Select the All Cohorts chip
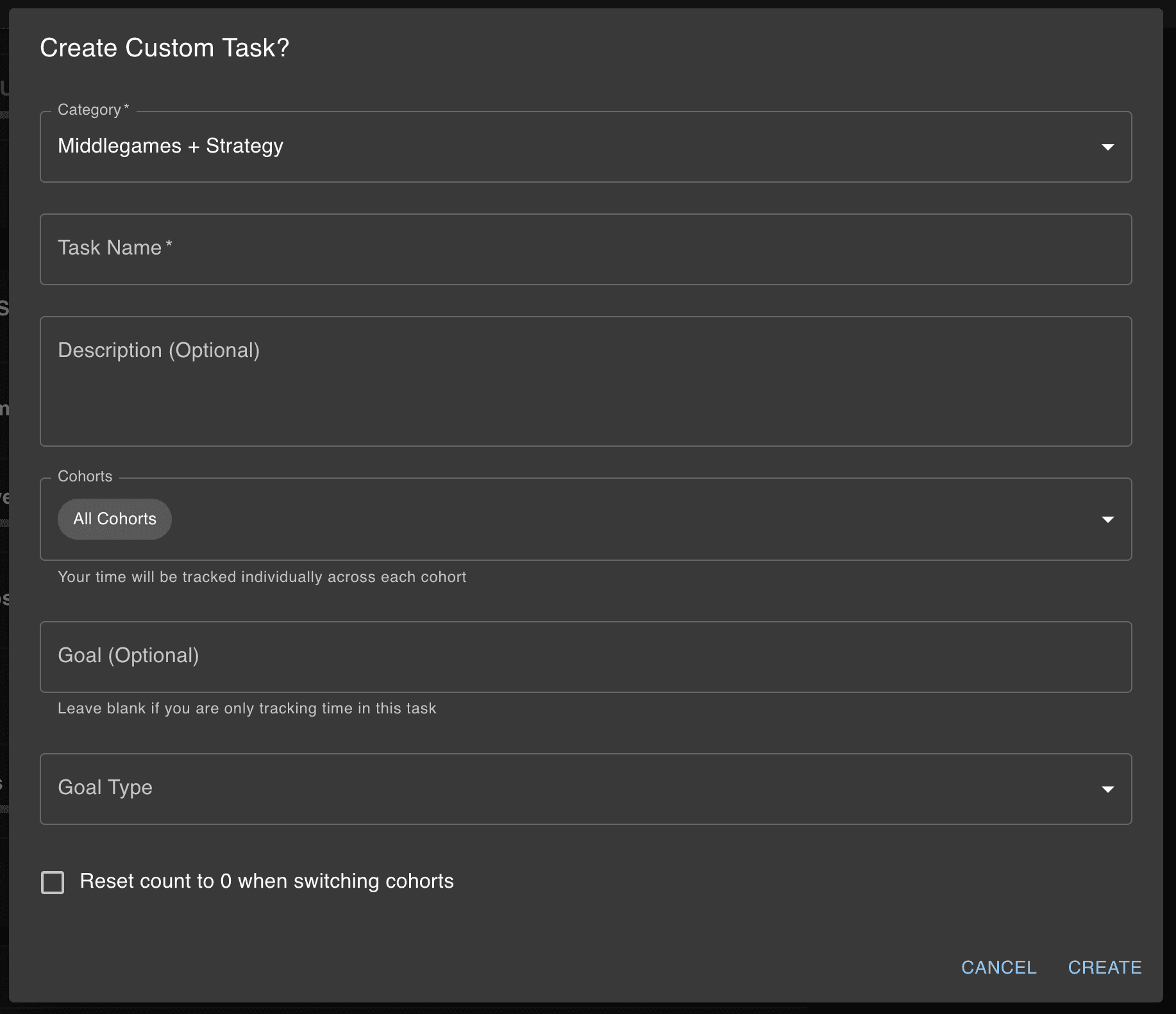 115,519
